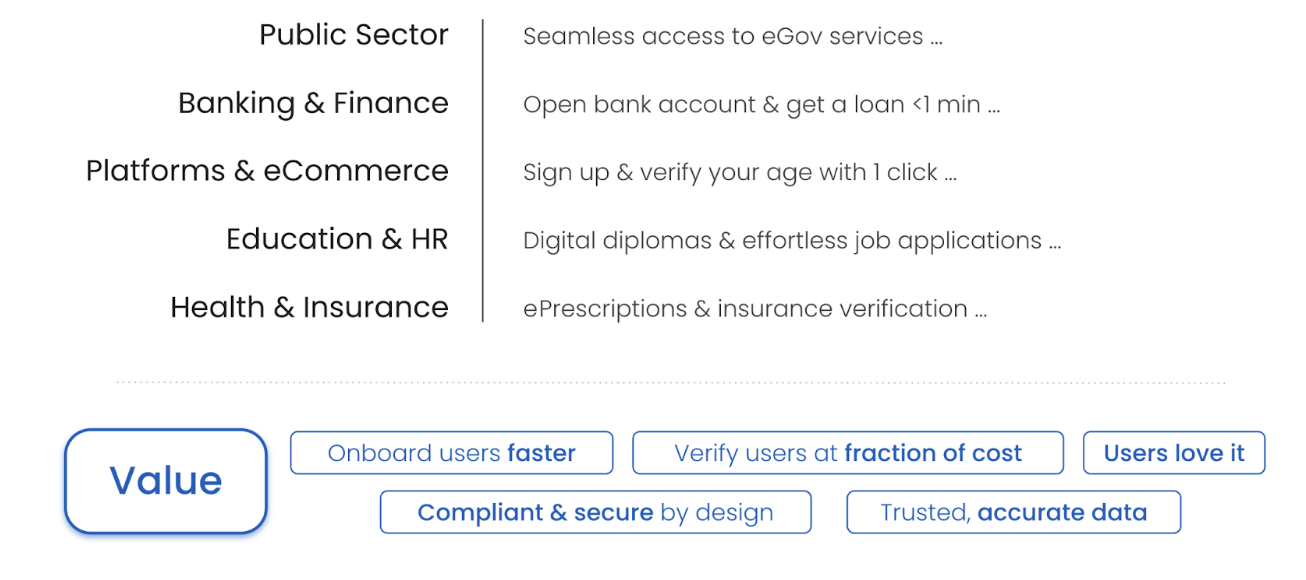Screen dimensions: 1306x580
Task: Open the bank account & loan description
Action: 751,105
